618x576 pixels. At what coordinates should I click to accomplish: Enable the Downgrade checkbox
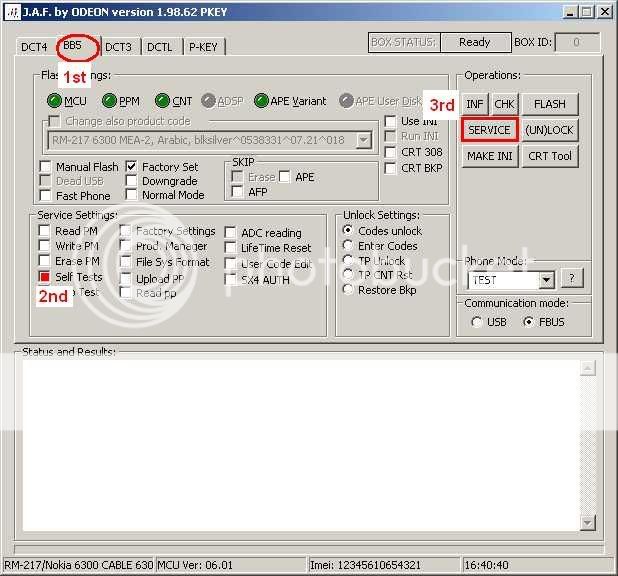(131, 181)
